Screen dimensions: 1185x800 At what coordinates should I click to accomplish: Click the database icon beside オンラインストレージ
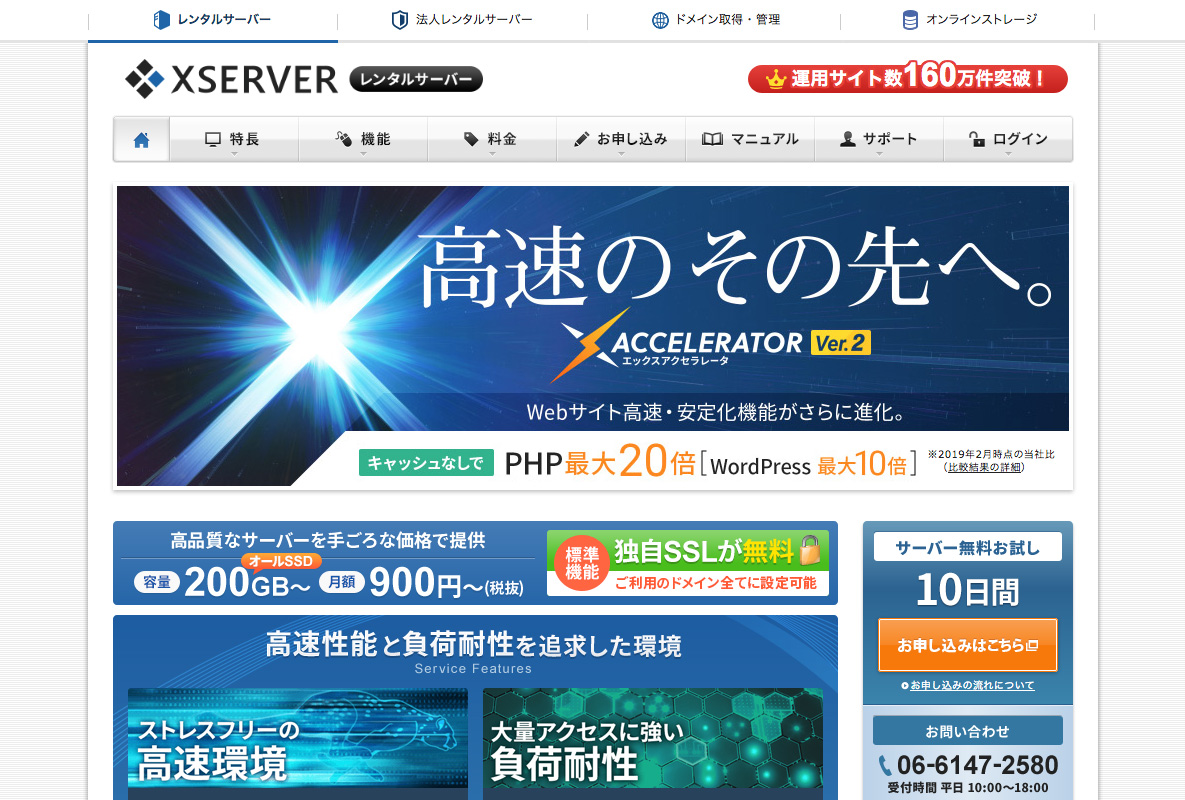[x=911, y=20]
